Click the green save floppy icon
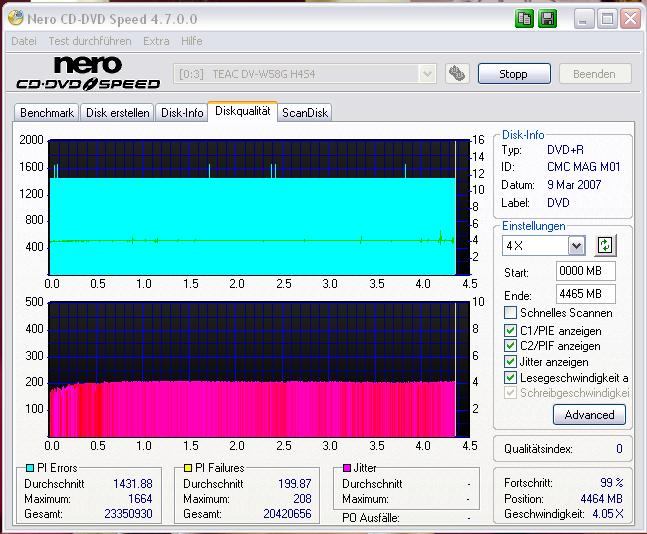This screenshot has width=647, height=534. (548, 19)
